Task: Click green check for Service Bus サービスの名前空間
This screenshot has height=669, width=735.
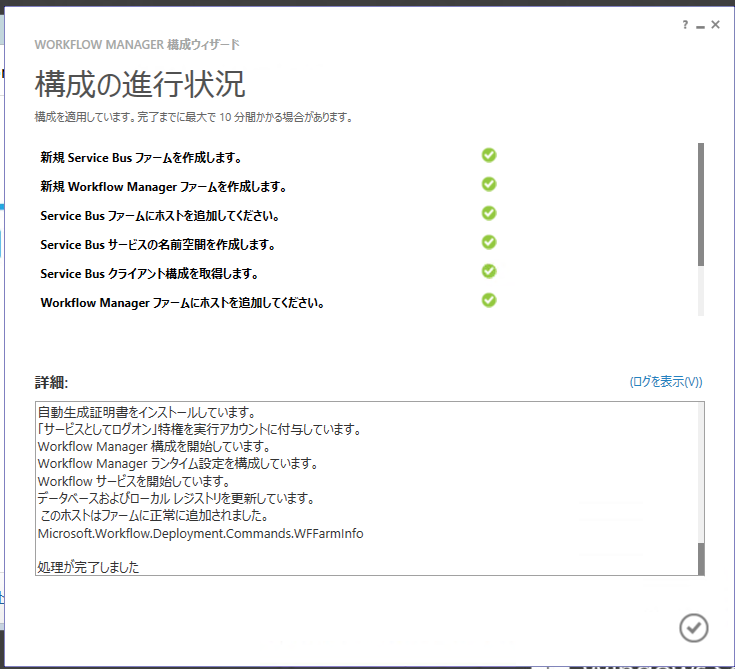Action: coord(489,242)
